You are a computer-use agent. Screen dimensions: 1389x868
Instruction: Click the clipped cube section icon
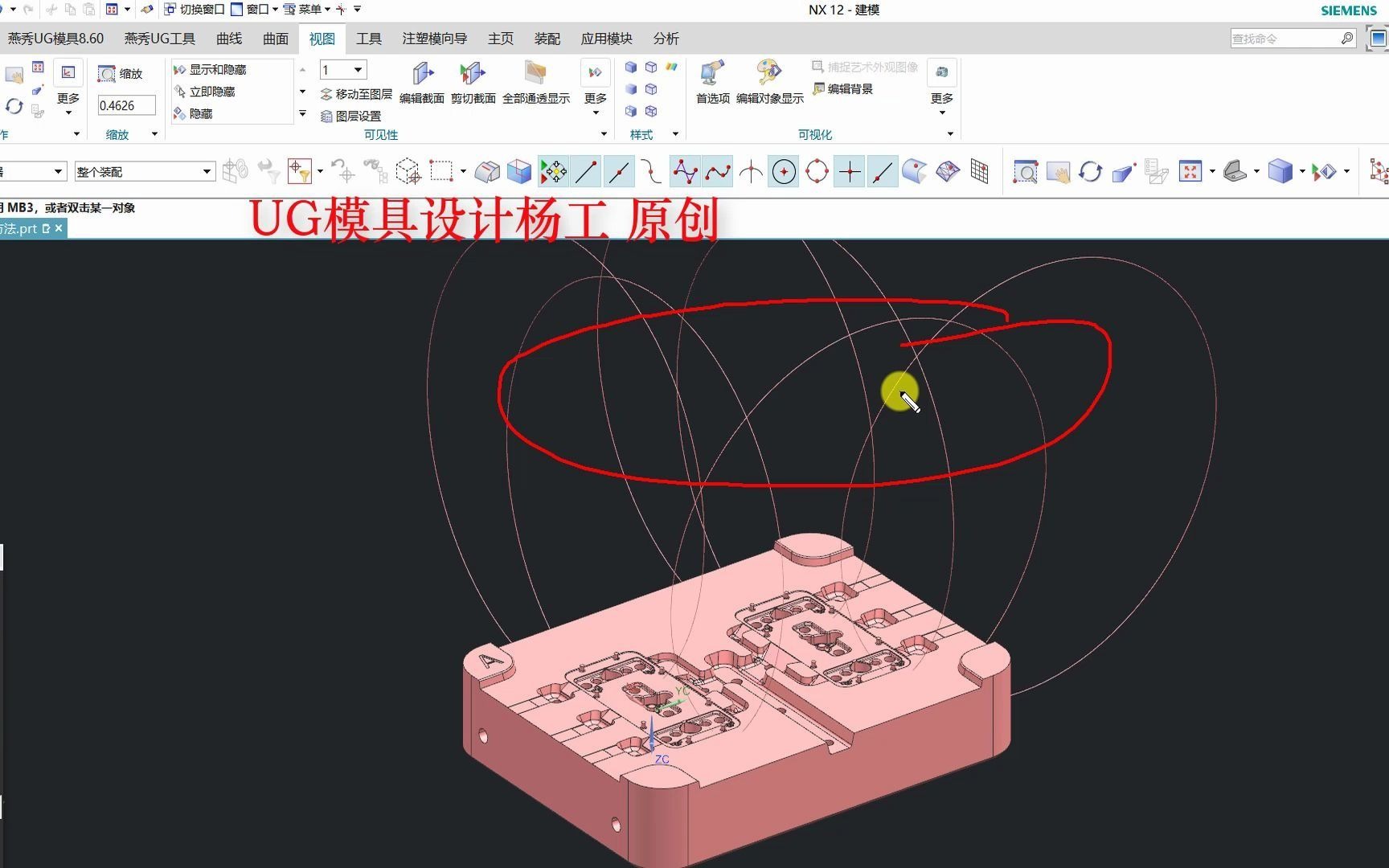click(x=519, y=172)
